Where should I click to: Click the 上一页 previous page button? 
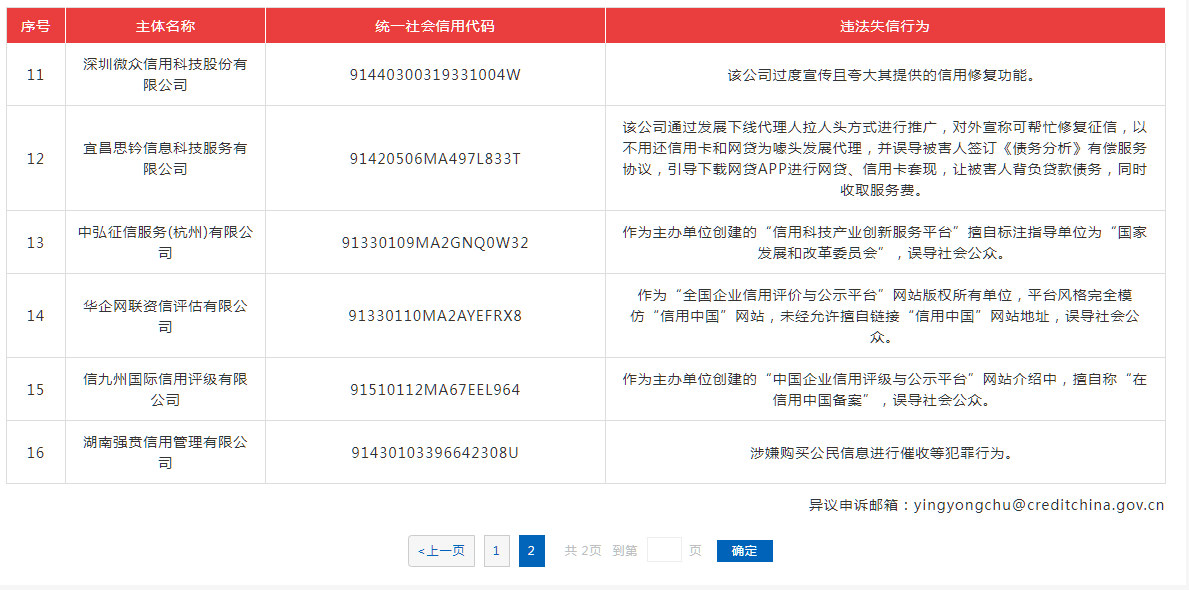pyautogui.click(x=441, y=551)
